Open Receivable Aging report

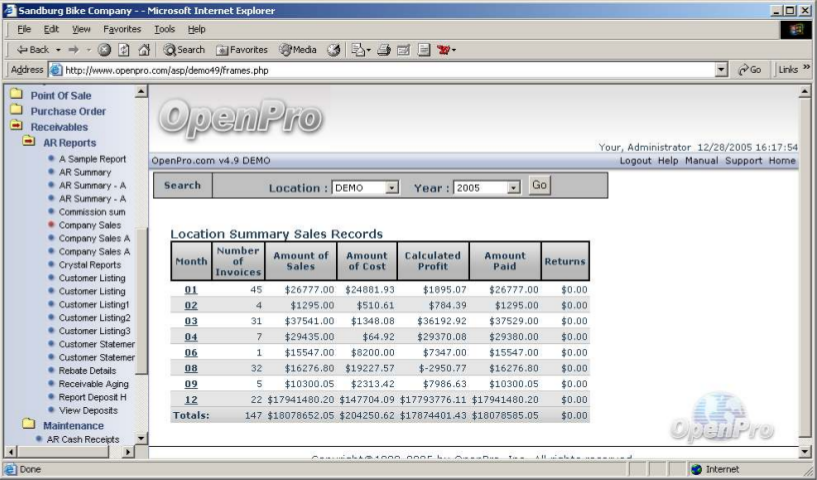[x=93, y=384]
